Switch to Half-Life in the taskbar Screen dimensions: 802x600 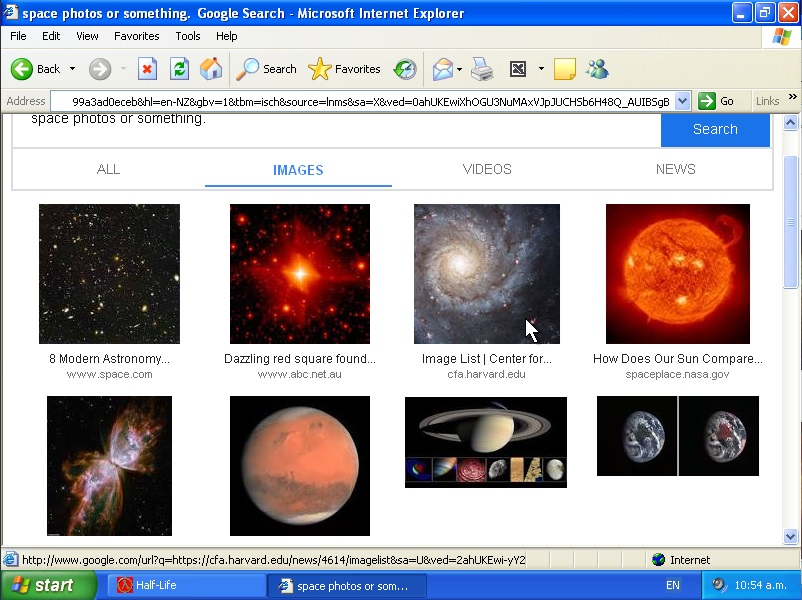click(x=185, y=585)
